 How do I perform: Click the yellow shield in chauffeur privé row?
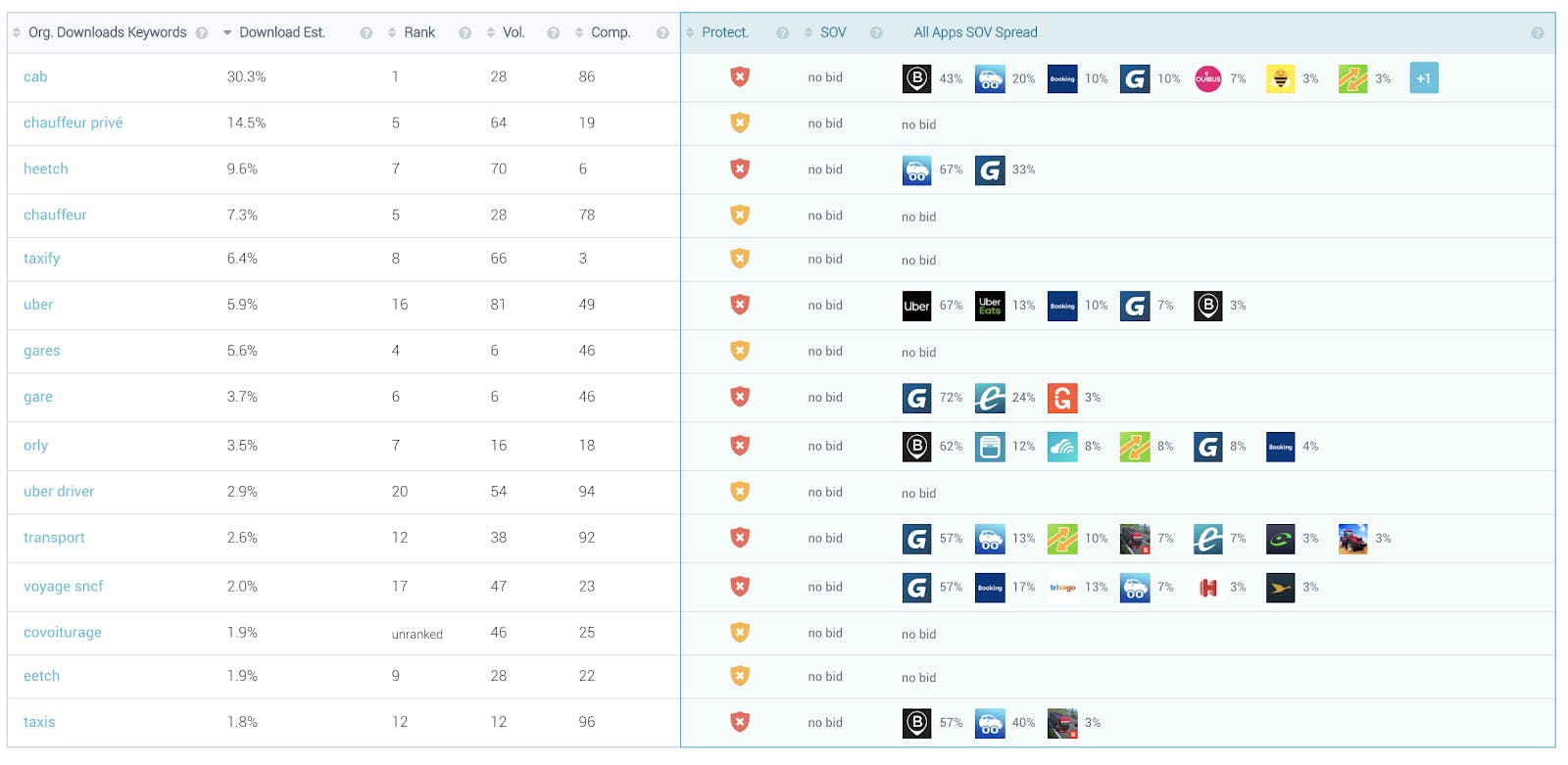tap(740, 123)
